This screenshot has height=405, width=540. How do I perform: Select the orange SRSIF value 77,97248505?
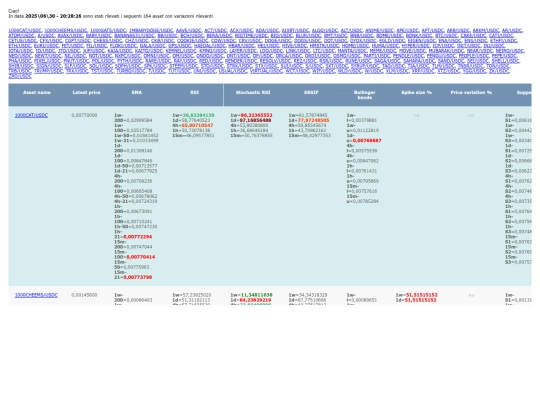pos(313,120)
